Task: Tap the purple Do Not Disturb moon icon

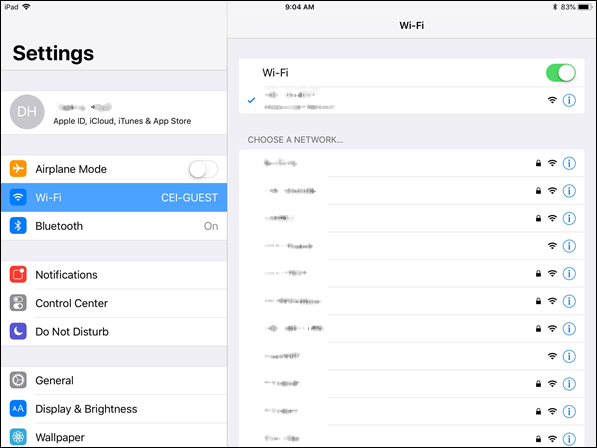Action: tap(18, 332)
